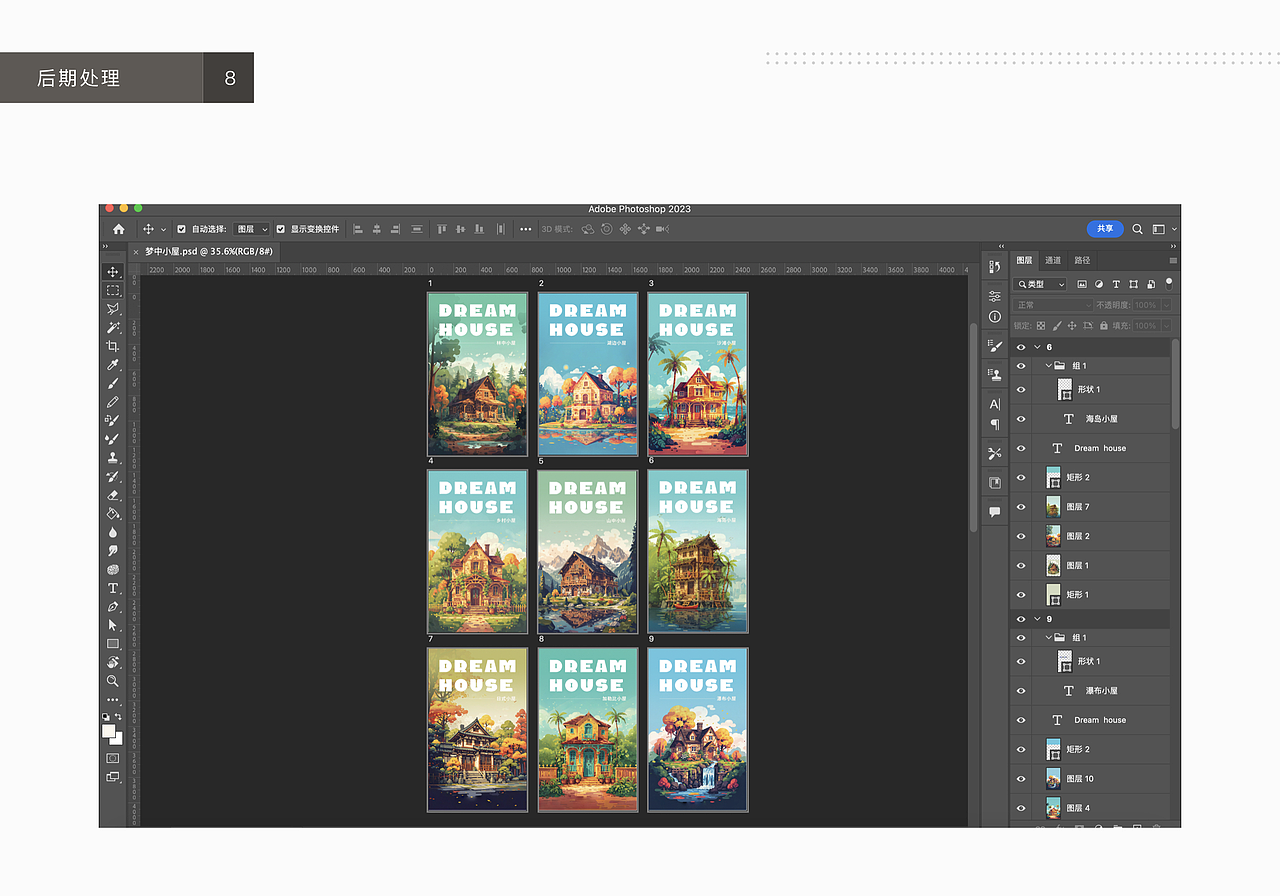Select the Eyedropper tool
1280x896 pixels.
(113, 364)
